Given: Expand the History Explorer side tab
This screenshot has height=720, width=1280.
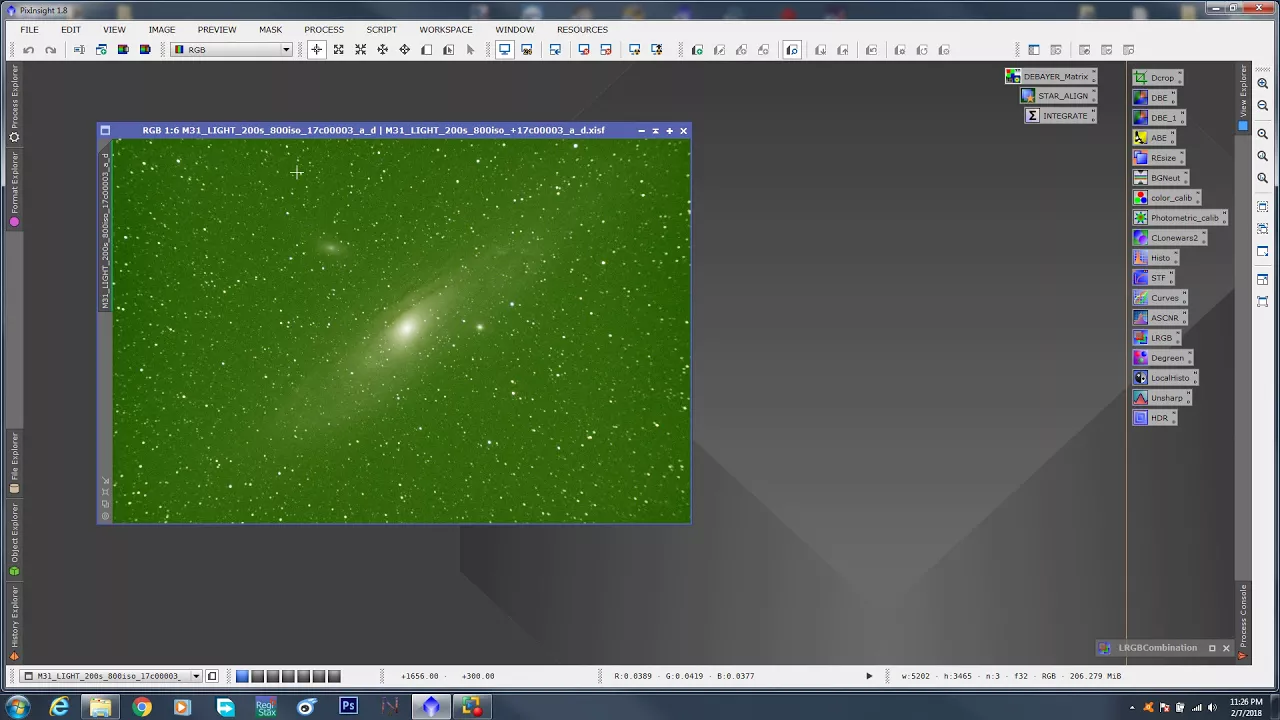Looking at the screenshot, I should [x=14, y=624].
